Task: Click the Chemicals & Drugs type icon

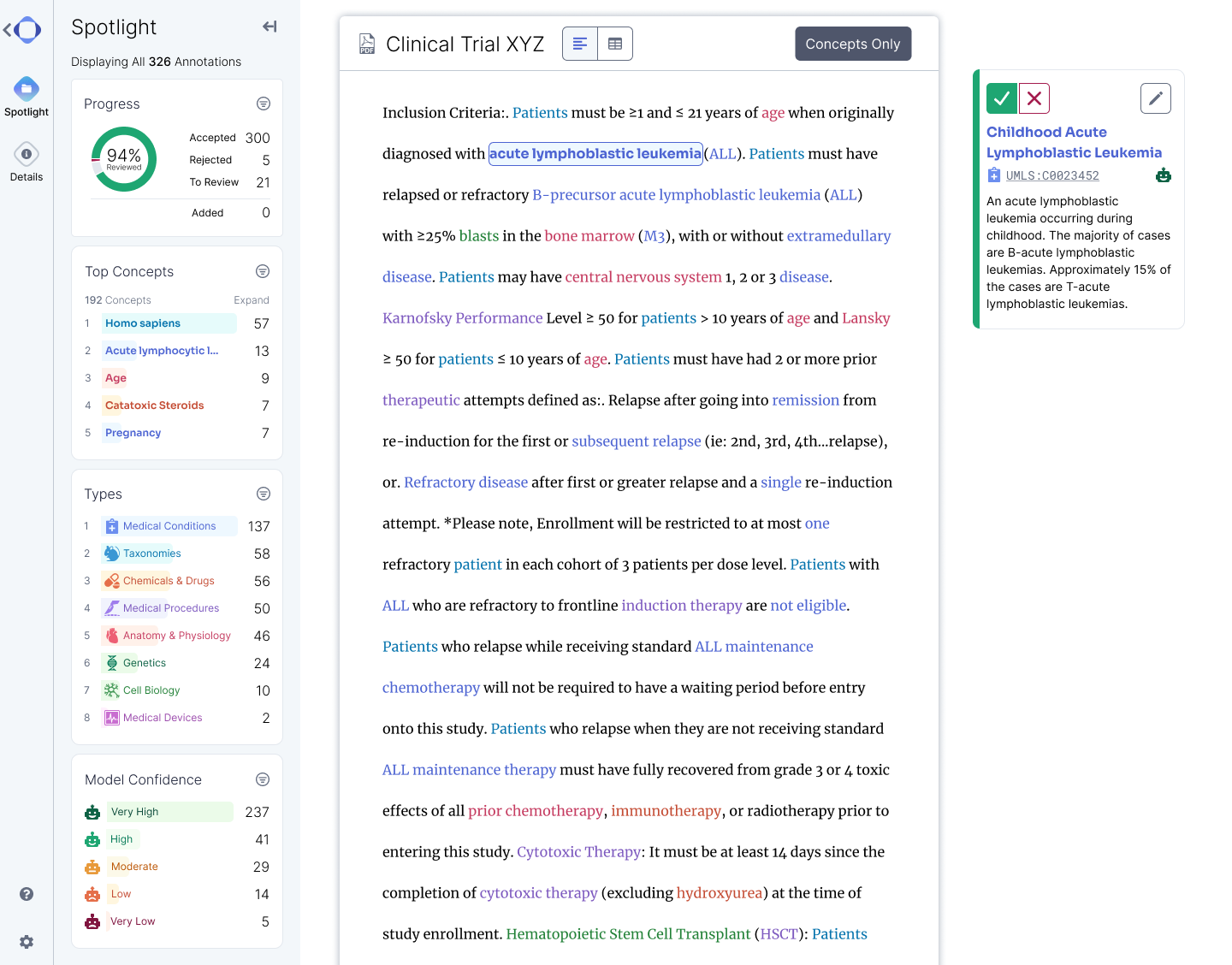Action: click(112, 581)
